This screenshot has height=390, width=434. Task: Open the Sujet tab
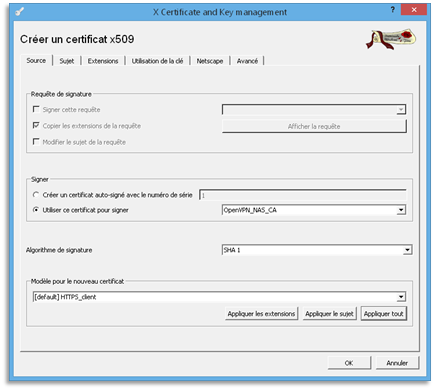tap(67, 61)
